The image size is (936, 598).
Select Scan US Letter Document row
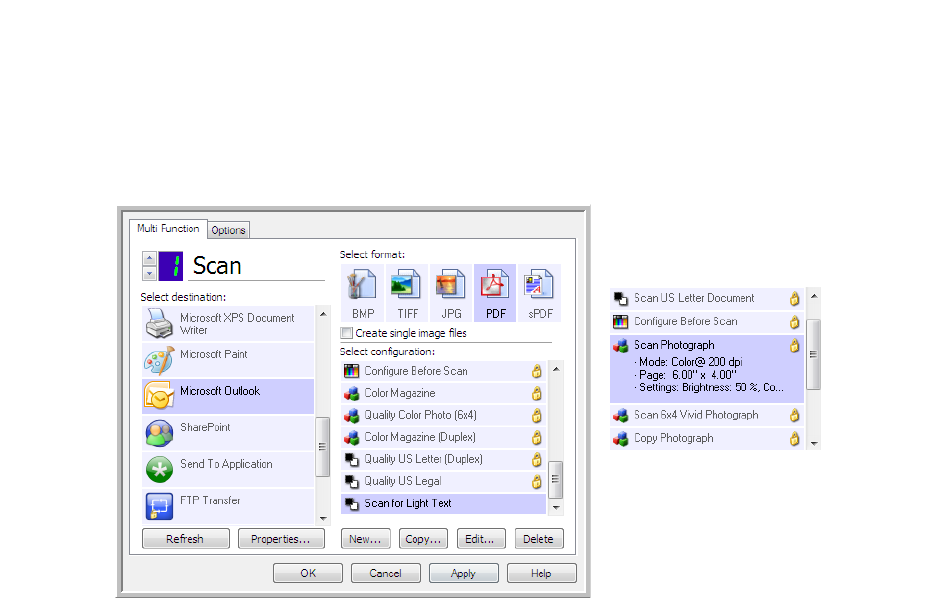(707, 298)
